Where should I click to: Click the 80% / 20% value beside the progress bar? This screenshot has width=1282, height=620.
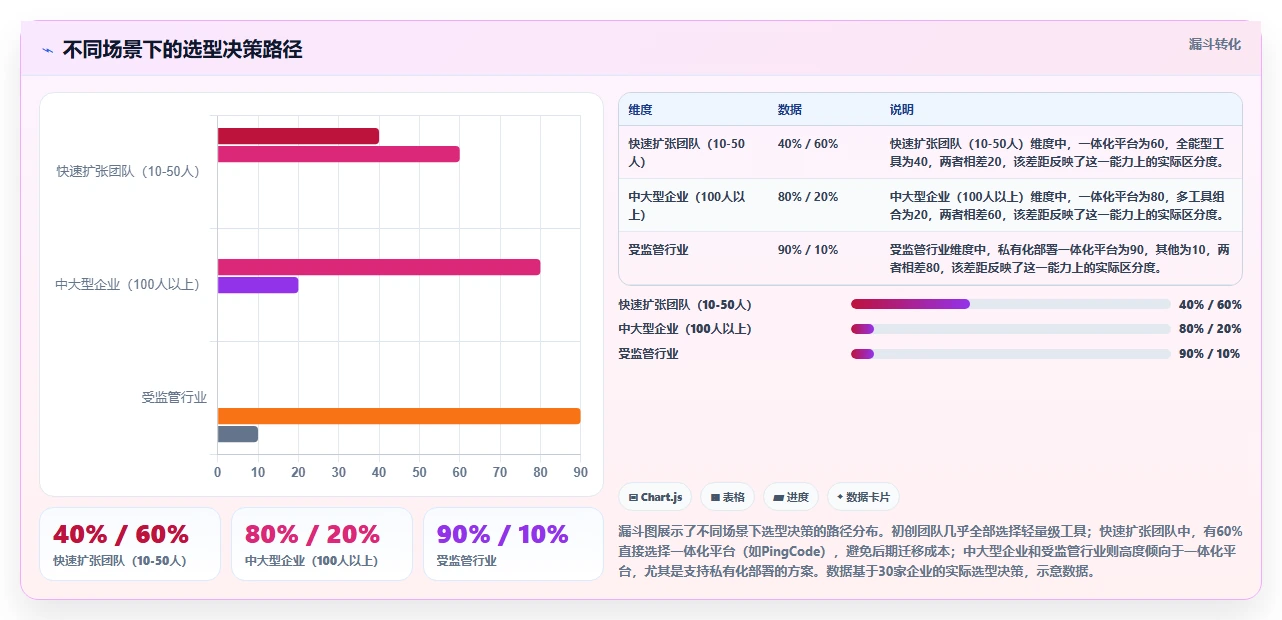pos(1210,329)
